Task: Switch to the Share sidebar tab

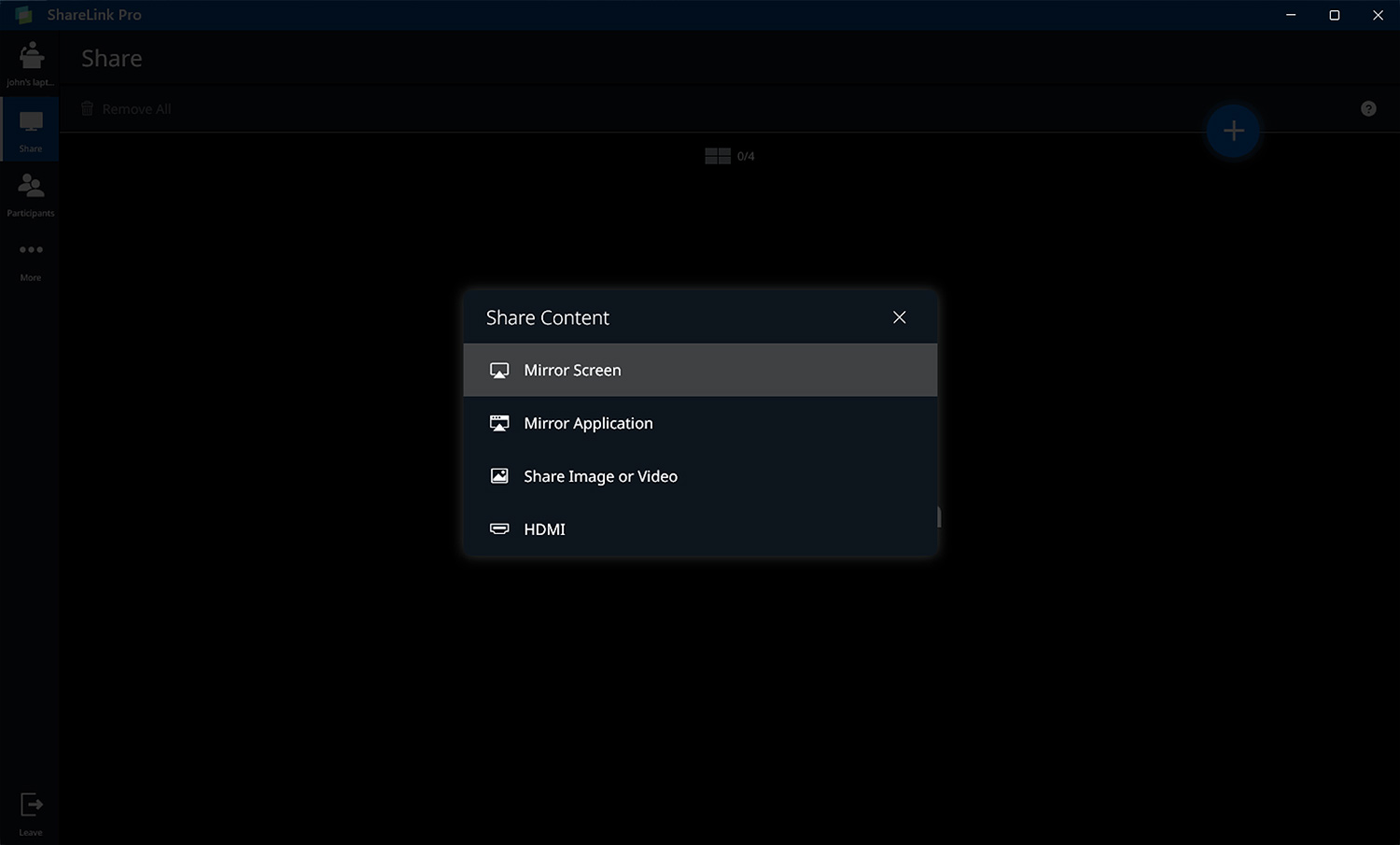Action: pyautogui.click(x=31, y=130)
